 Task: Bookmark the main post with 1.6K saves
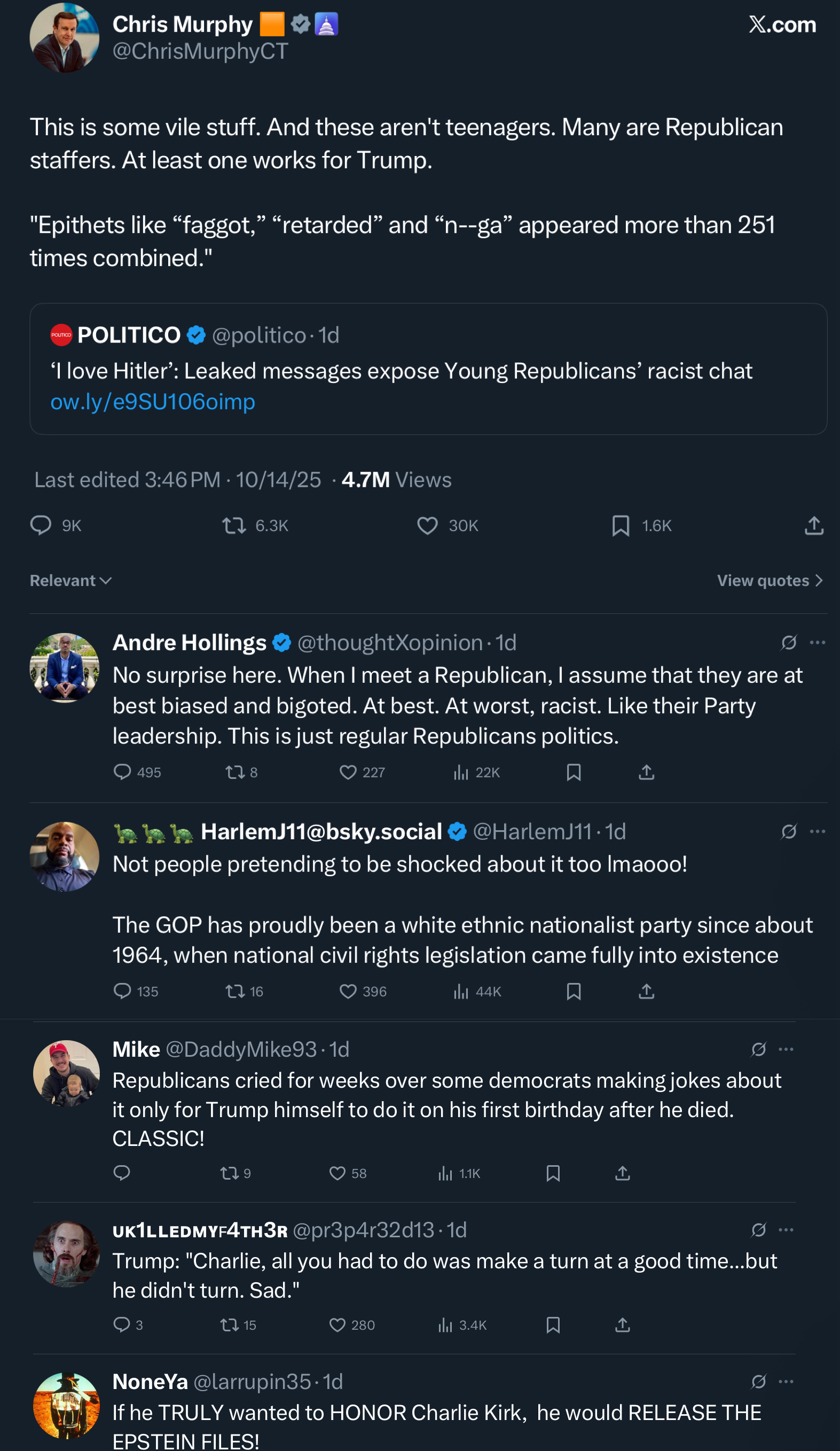click(621, 526)
